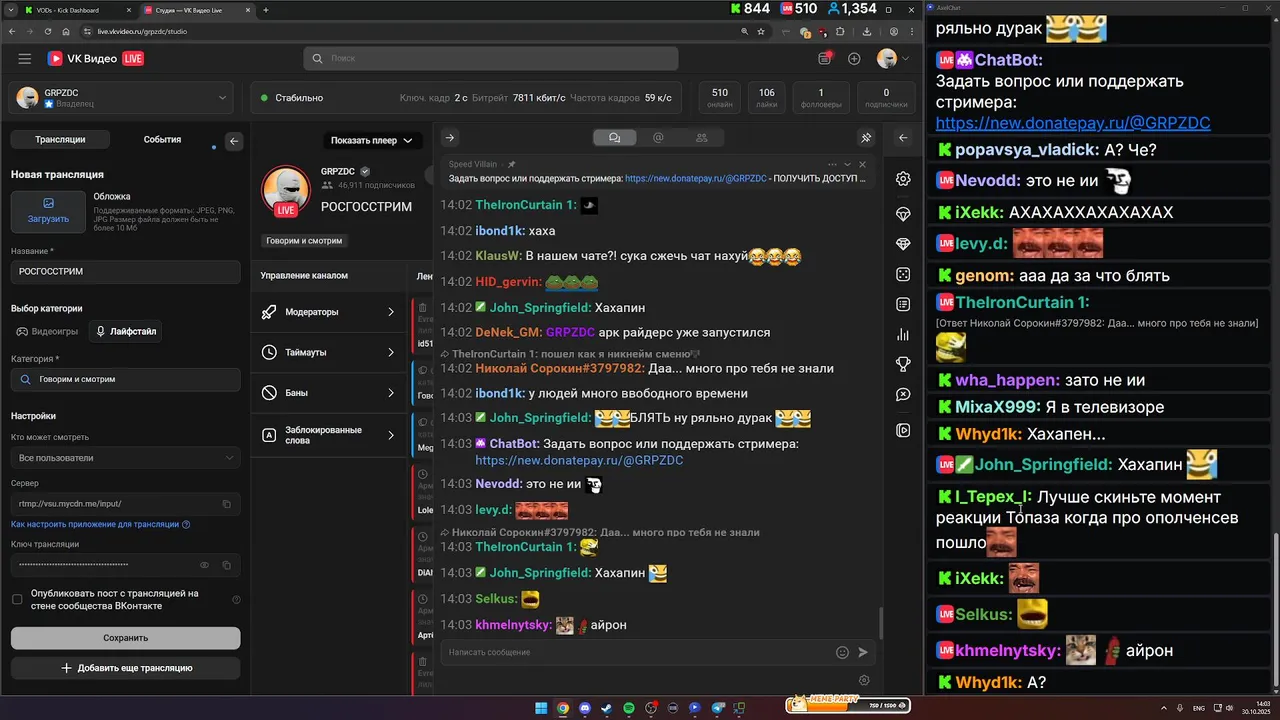Open Spotify from the taskbar
Viewport: 1280px width, 720px height.
629,708
